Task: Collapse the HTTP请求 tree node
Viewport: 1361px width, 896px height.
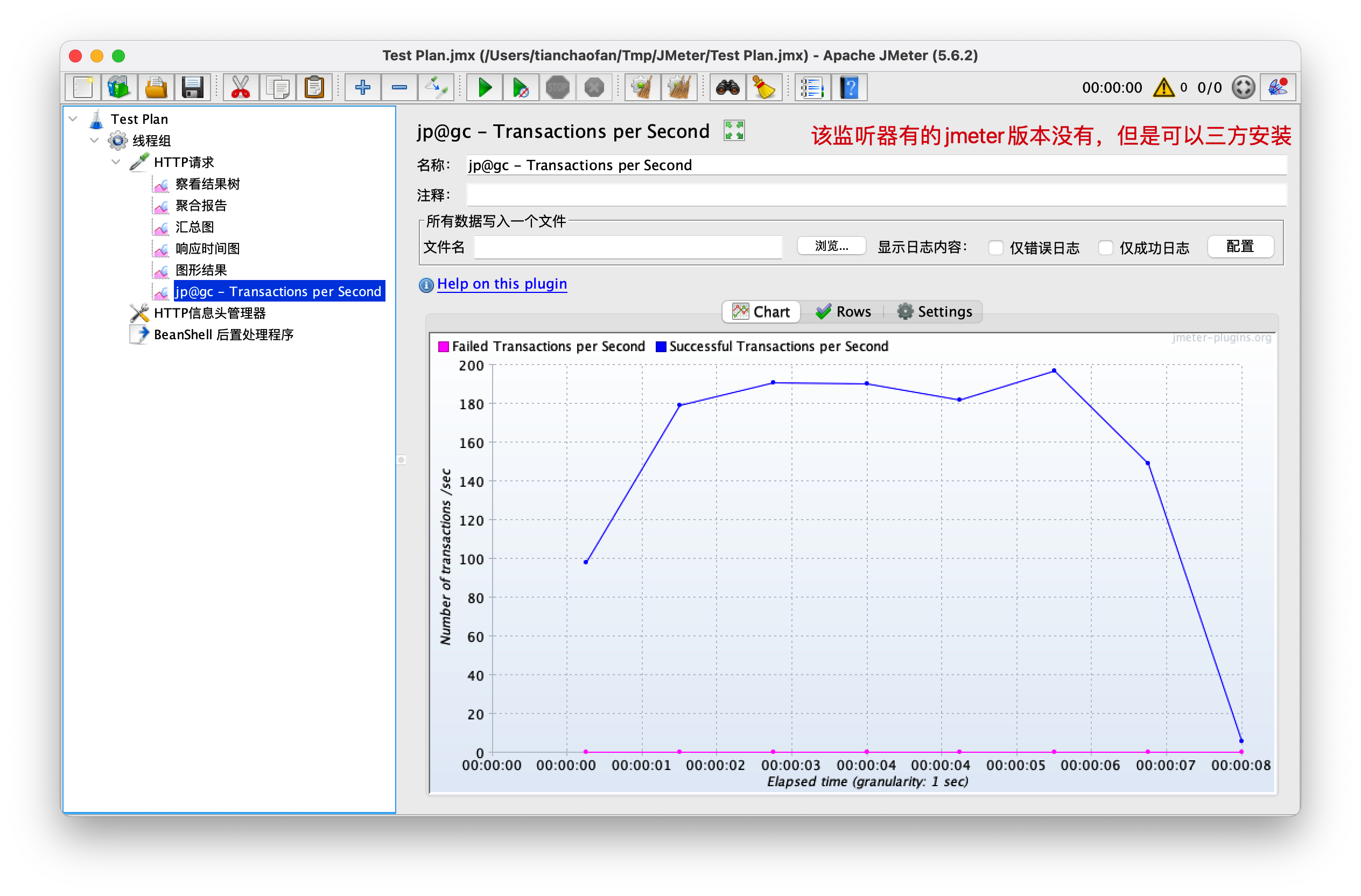Action: click(116, 162)
